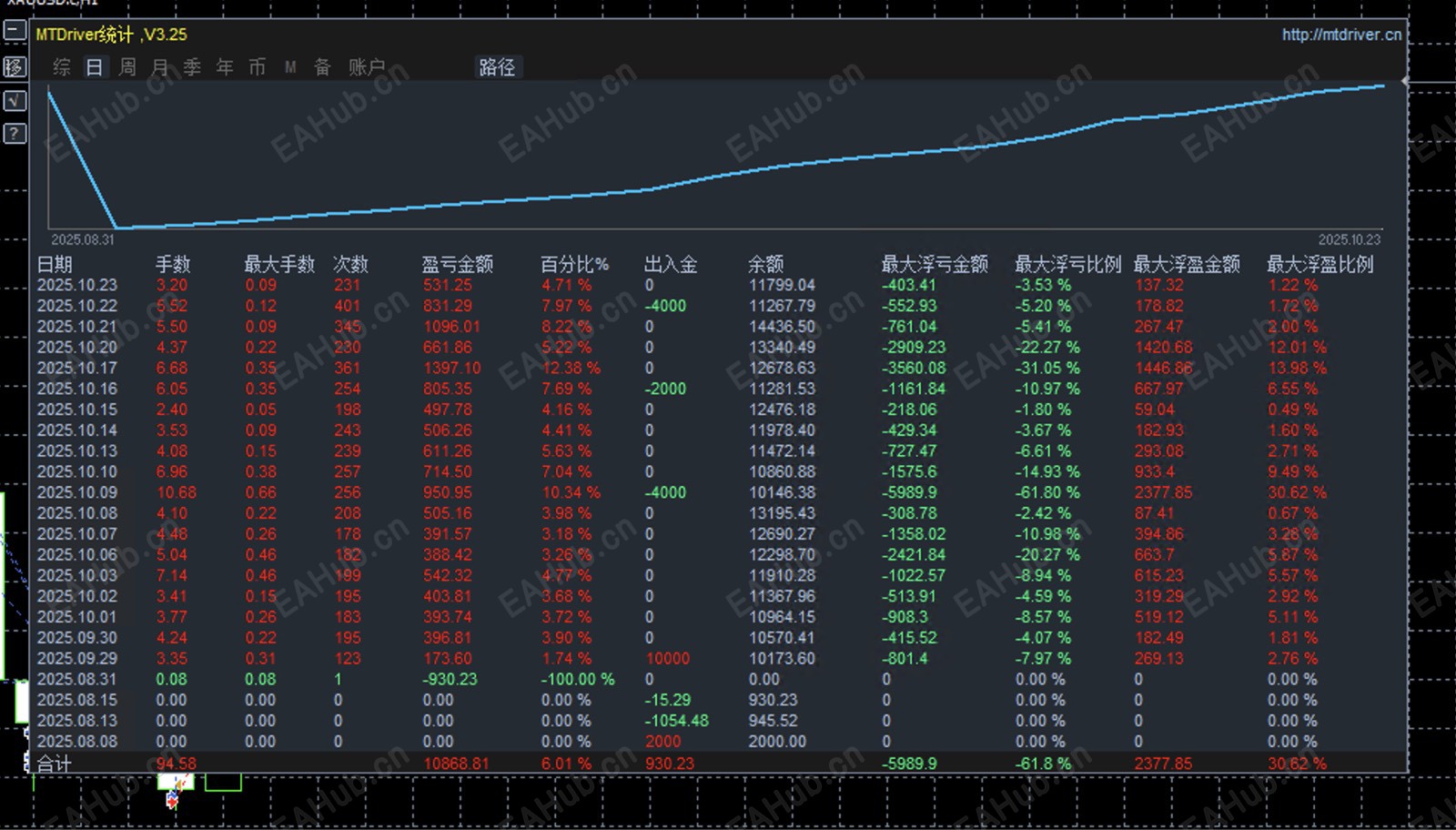This screenshot has height=830, width=1456.
Task: Select the 季 quarterly tab
Action: pyautogui.click(x=190, y=66)
